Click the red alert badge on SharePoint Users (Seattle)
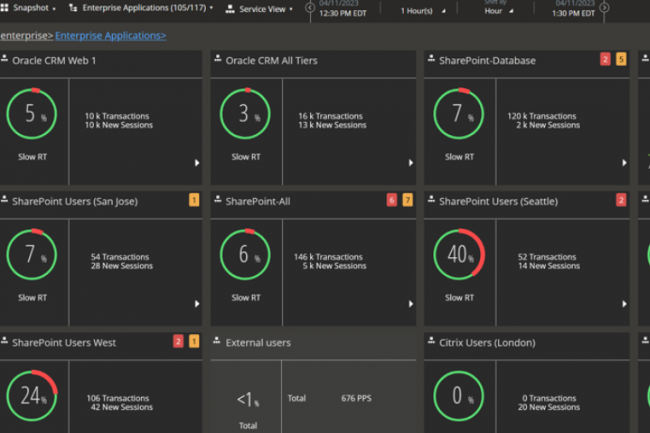The width and height of the screenshot is (650, 433). 621,200
